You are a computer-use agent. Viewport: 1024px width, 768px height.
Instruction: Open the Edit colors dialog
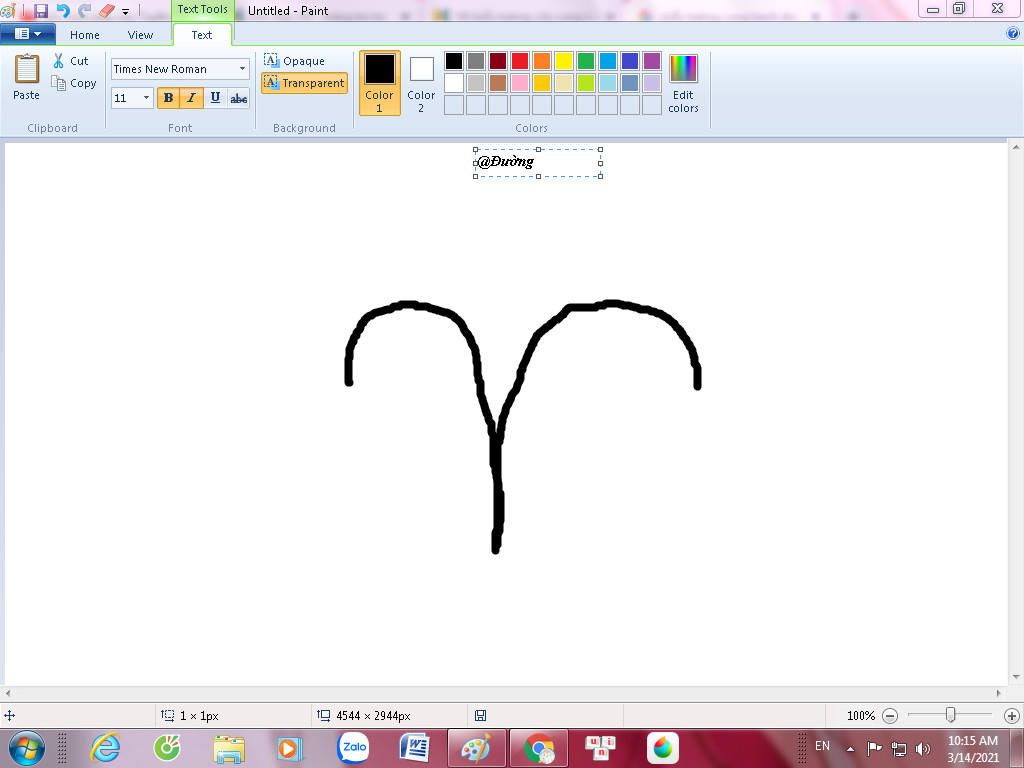pyautogui.click(x=683, y=83)
